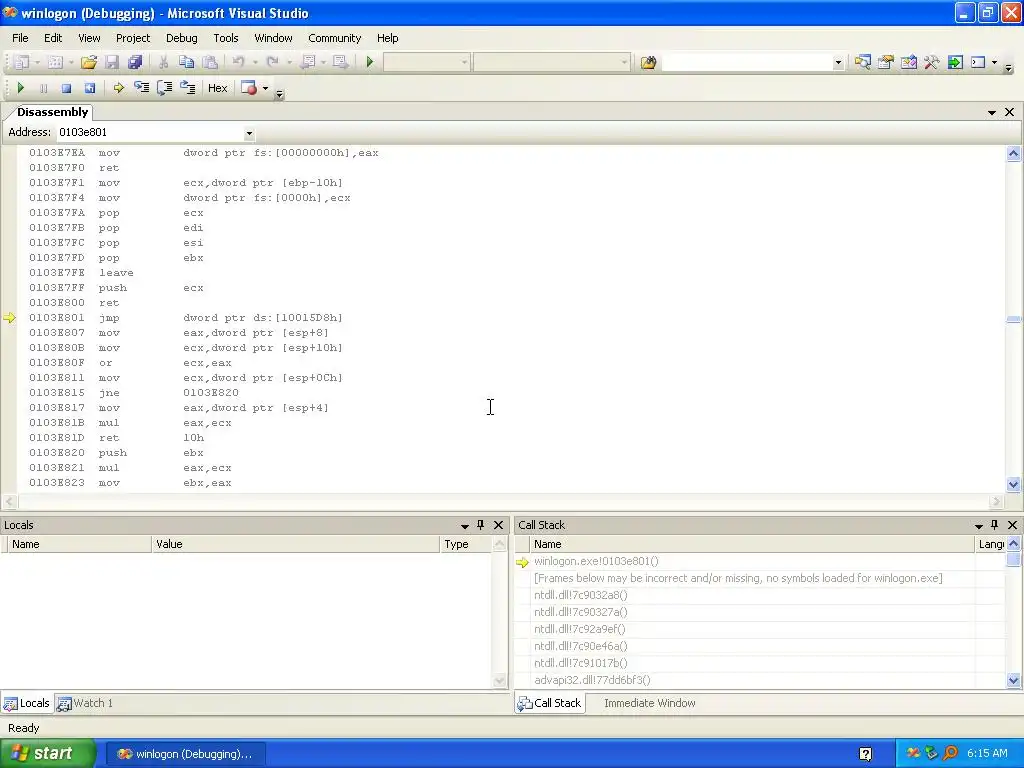
Task: Click the Start Debugging icon in Standard toolbar
Action: (x=370, y=62)
